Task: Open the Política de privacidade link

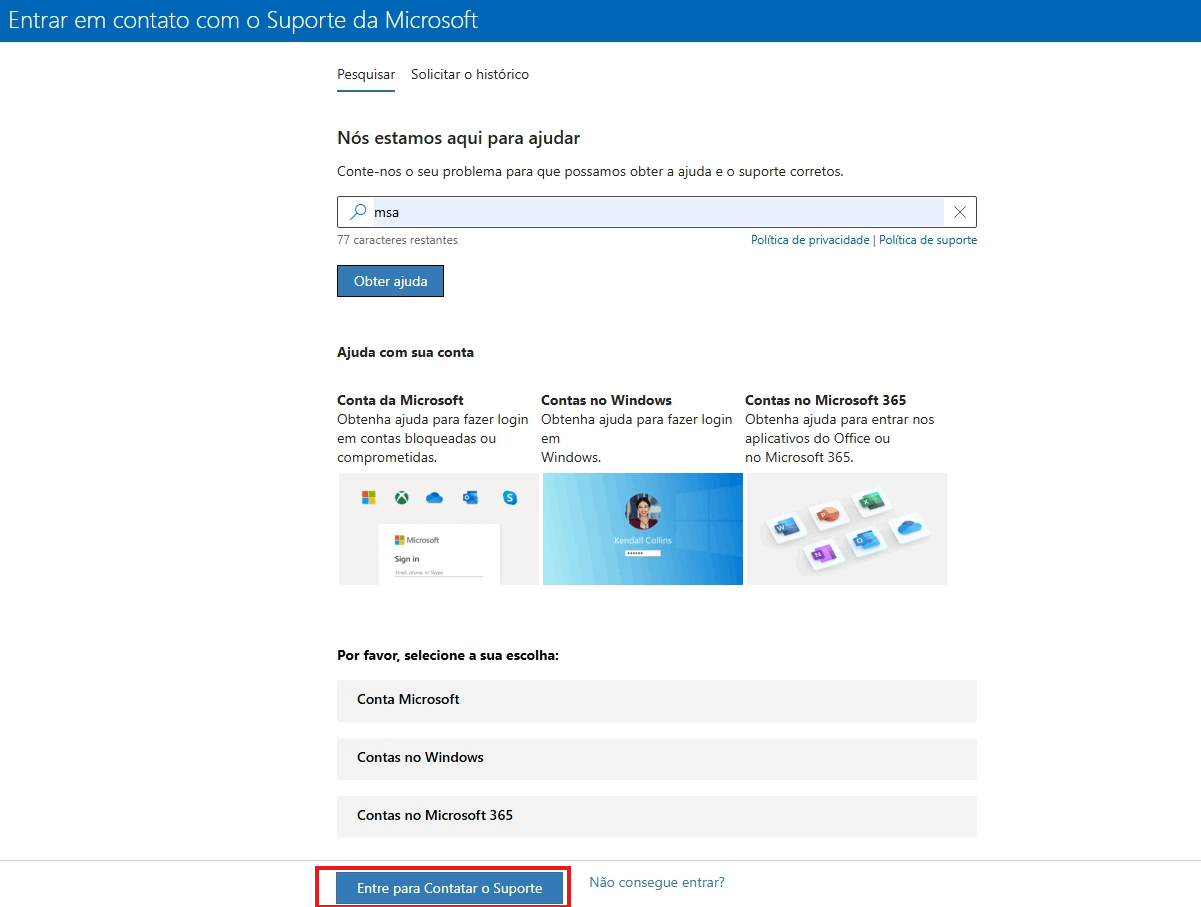Action: [x=810, y=240]
